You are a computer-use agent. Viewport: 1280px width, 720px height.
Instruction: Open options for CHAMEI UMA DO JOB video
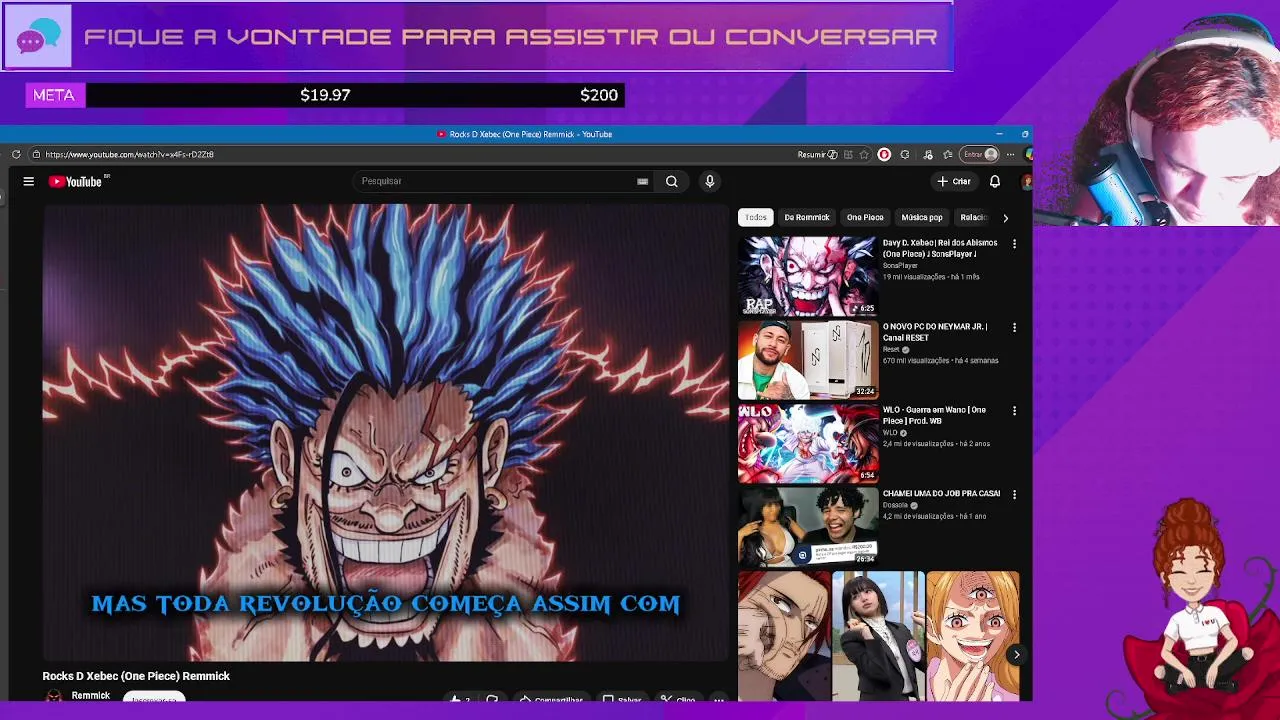(1014, 494)
